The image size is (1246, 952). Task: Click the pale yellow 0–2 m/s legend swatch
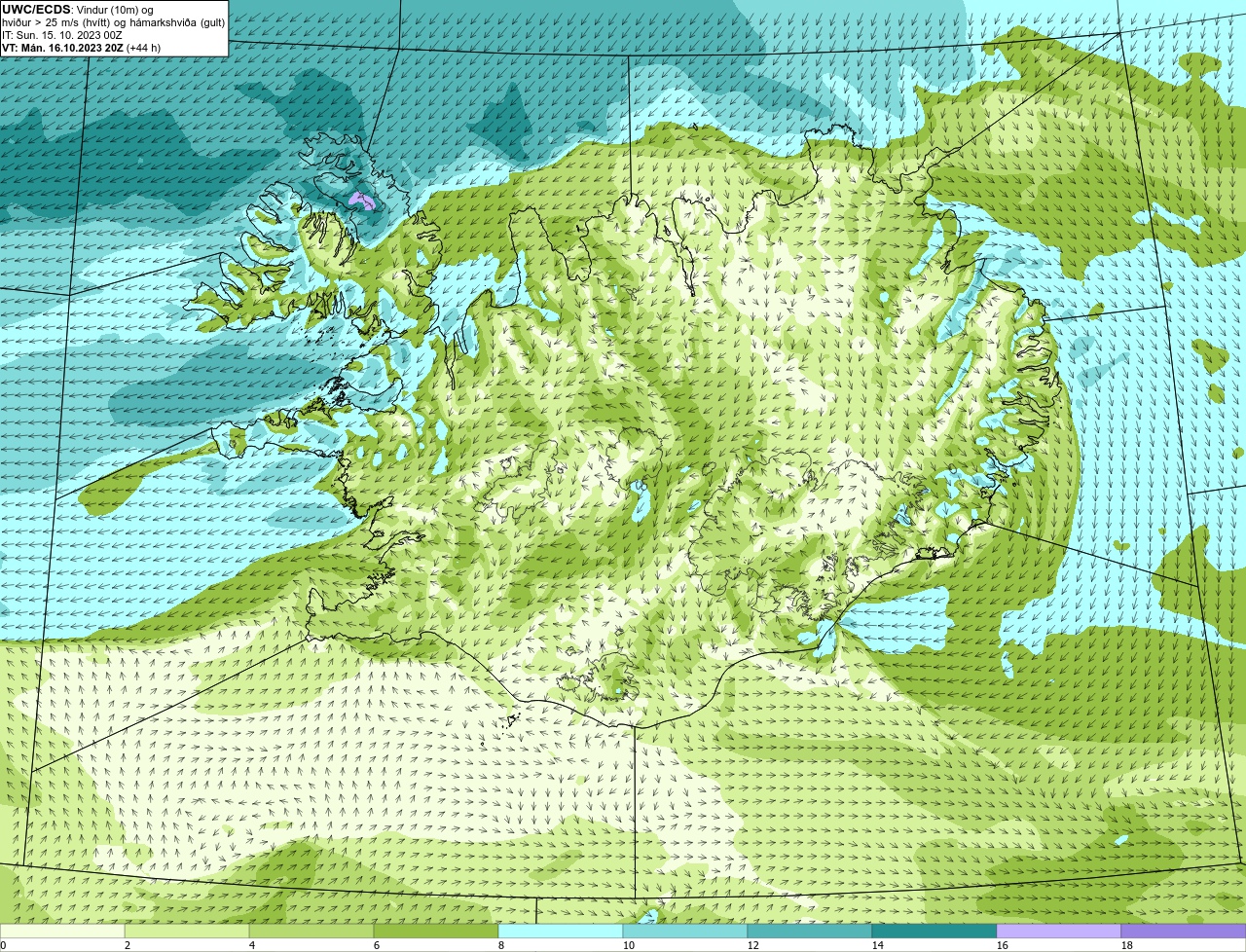[x=62, y=931]
